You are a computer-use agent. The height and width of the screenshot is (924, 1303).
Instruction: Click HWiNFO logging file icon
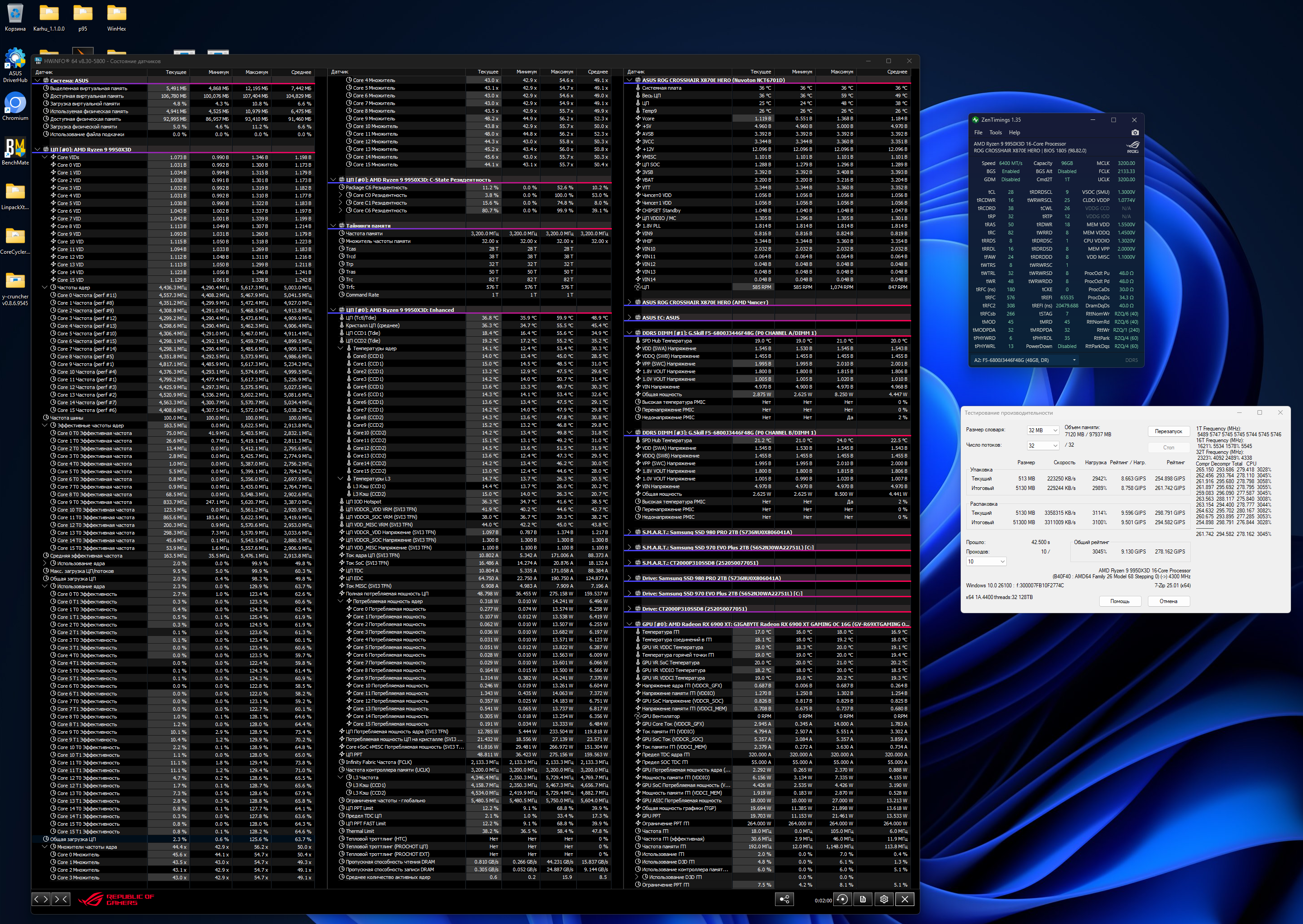[x=863, y=899]
